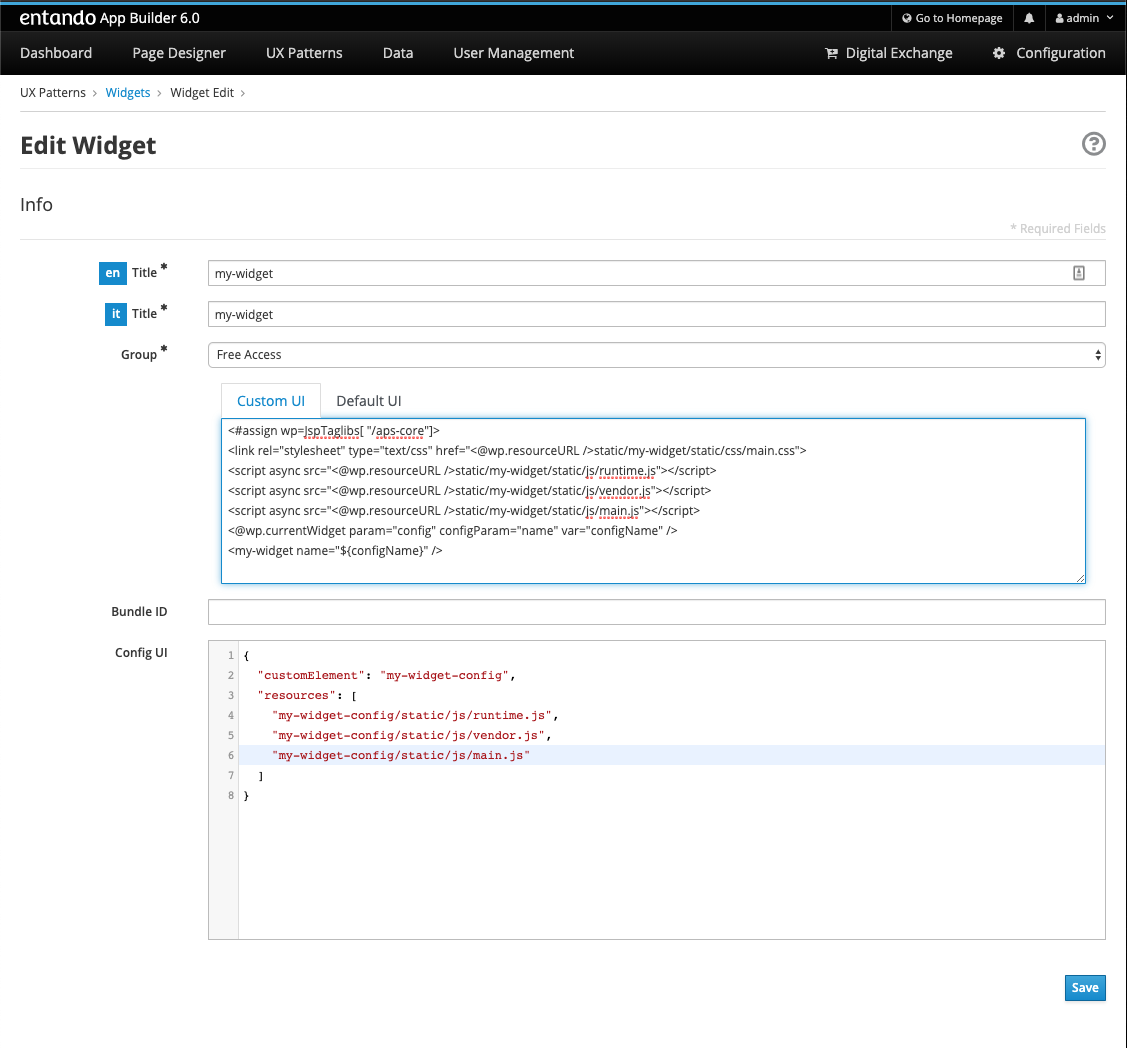Open the UX Patterns menu
This screenshot has height=1048, width=1127.
[x=304, y=53]
